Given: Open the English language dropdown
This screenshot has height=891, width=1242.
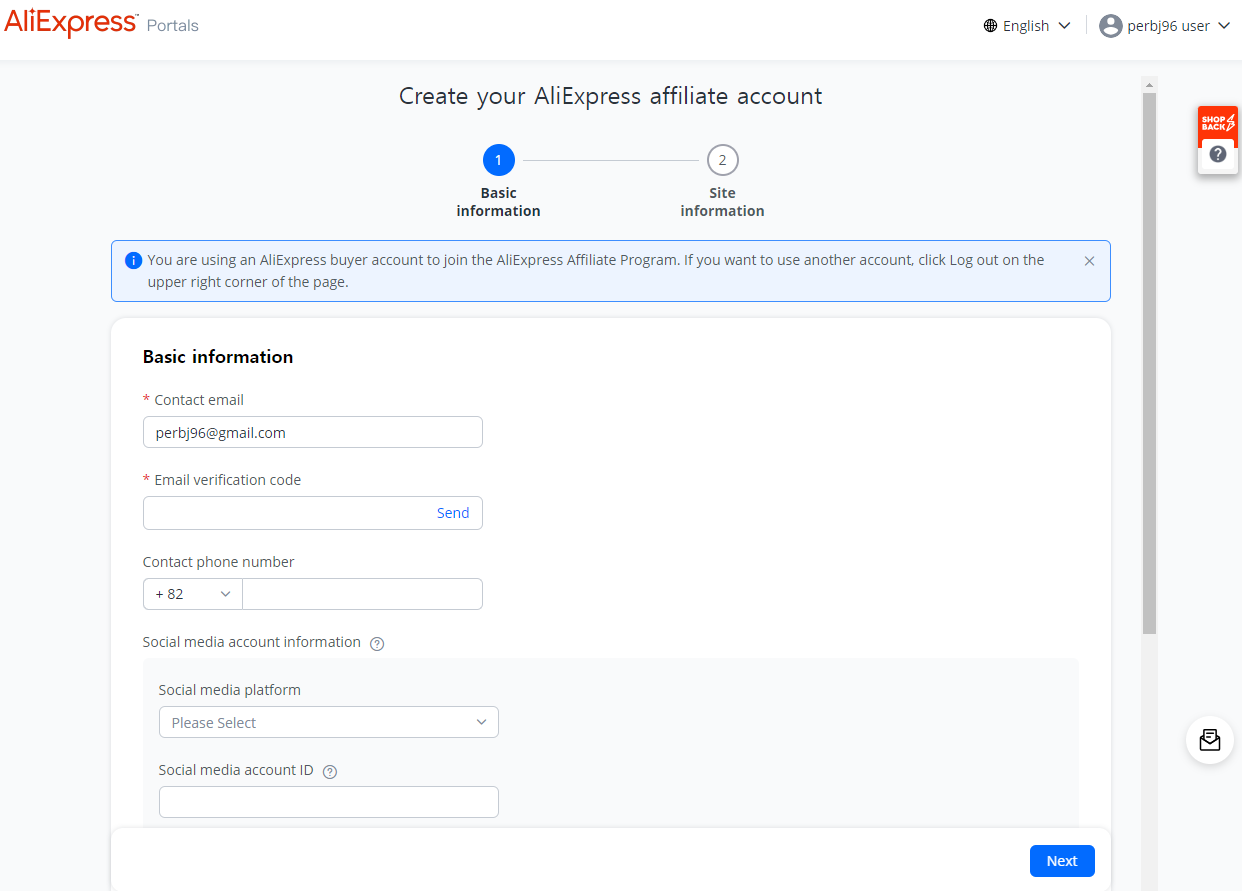Looking at the screenshot, I should tap(1027, 26).
